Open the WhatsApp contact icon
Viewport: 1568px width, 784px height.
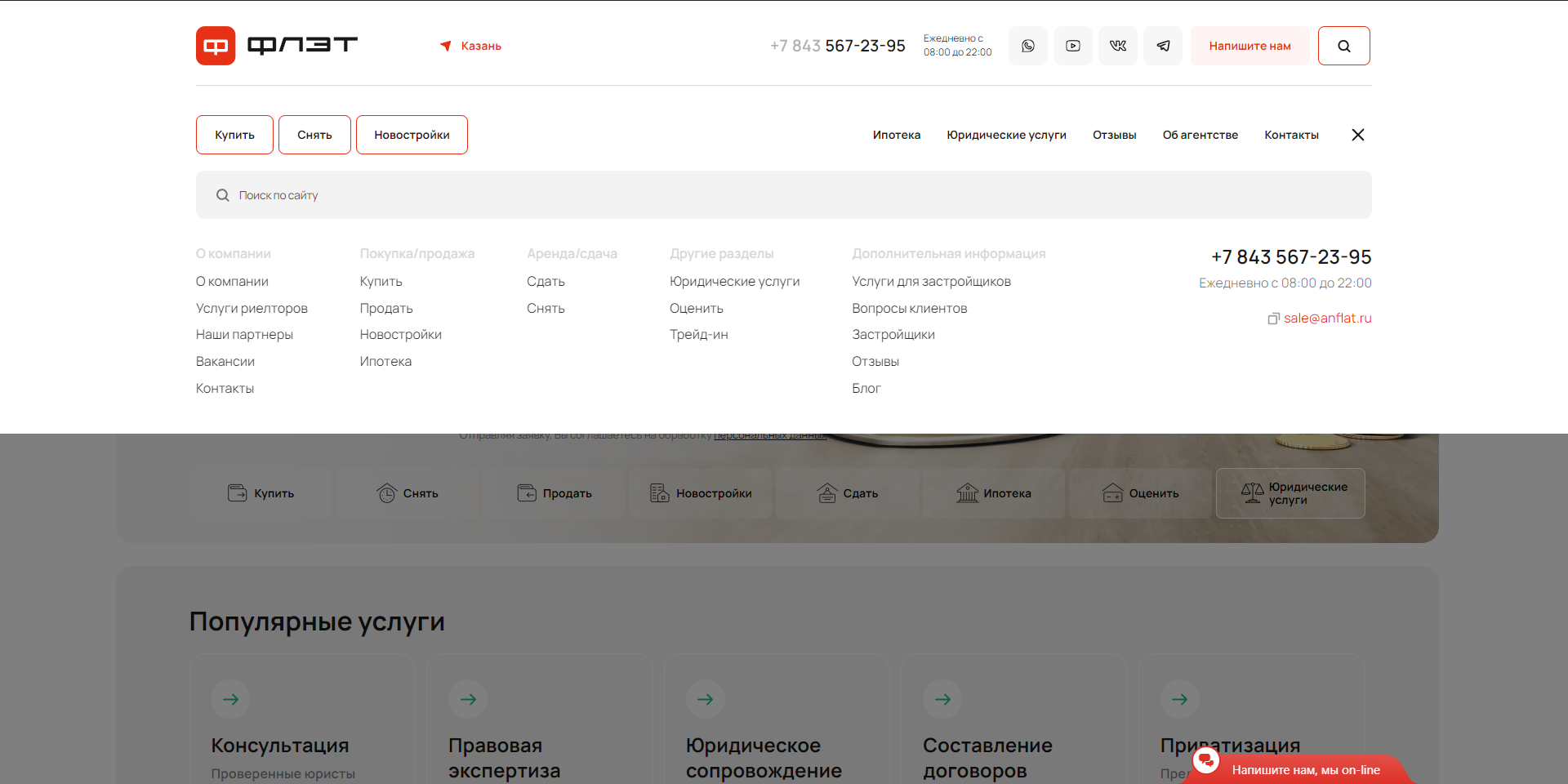click(1028, 46)
